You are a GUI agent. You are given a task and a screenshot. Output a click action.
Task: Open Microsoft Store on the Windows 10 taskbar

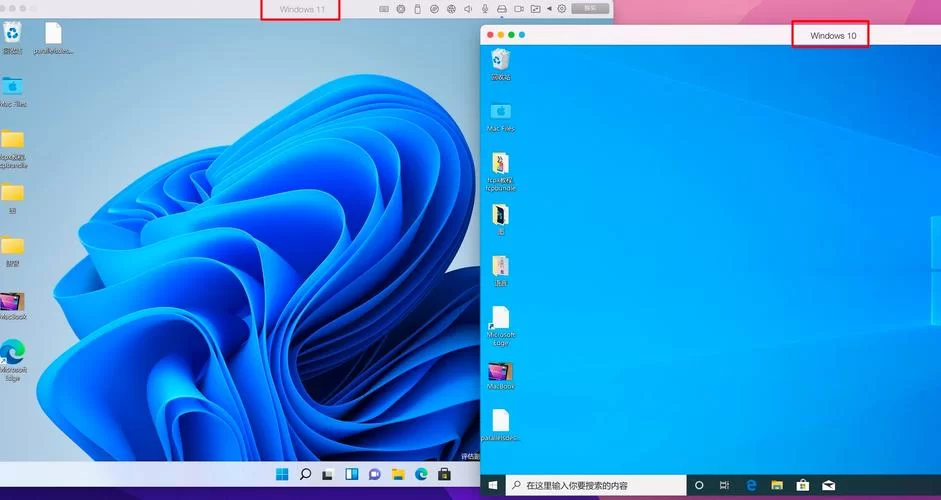[x=802, y=485]
